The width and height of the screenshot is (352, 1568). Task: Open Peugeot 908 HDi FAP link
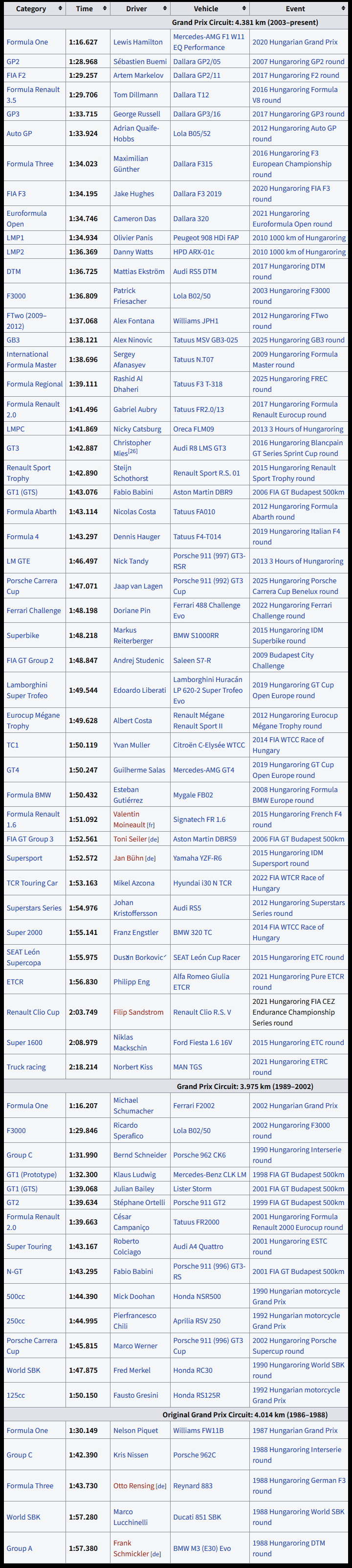coord(206,237)
